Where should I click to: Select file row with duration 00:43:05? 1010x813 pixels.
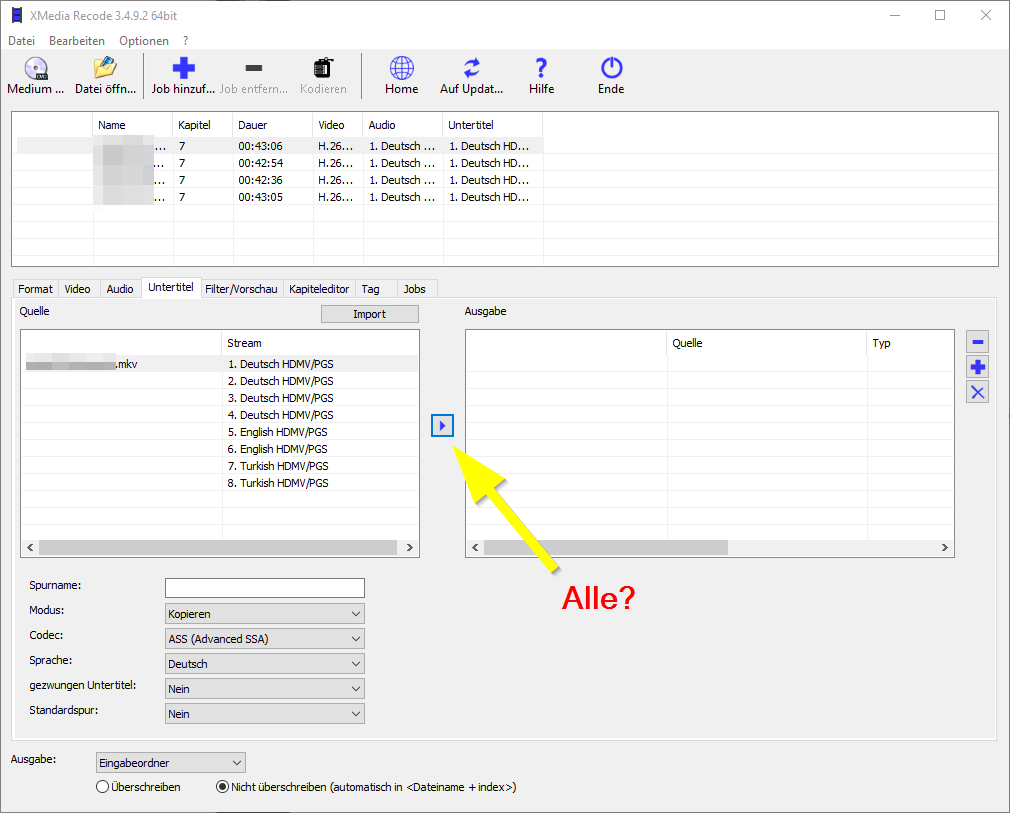click(280, 197)
